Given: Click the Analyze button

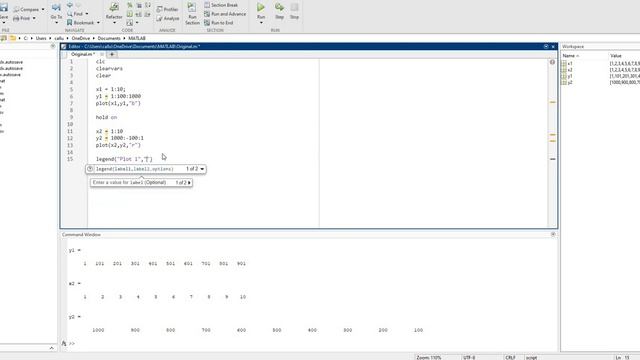Looking at the screenshot, I should [167, 18].
